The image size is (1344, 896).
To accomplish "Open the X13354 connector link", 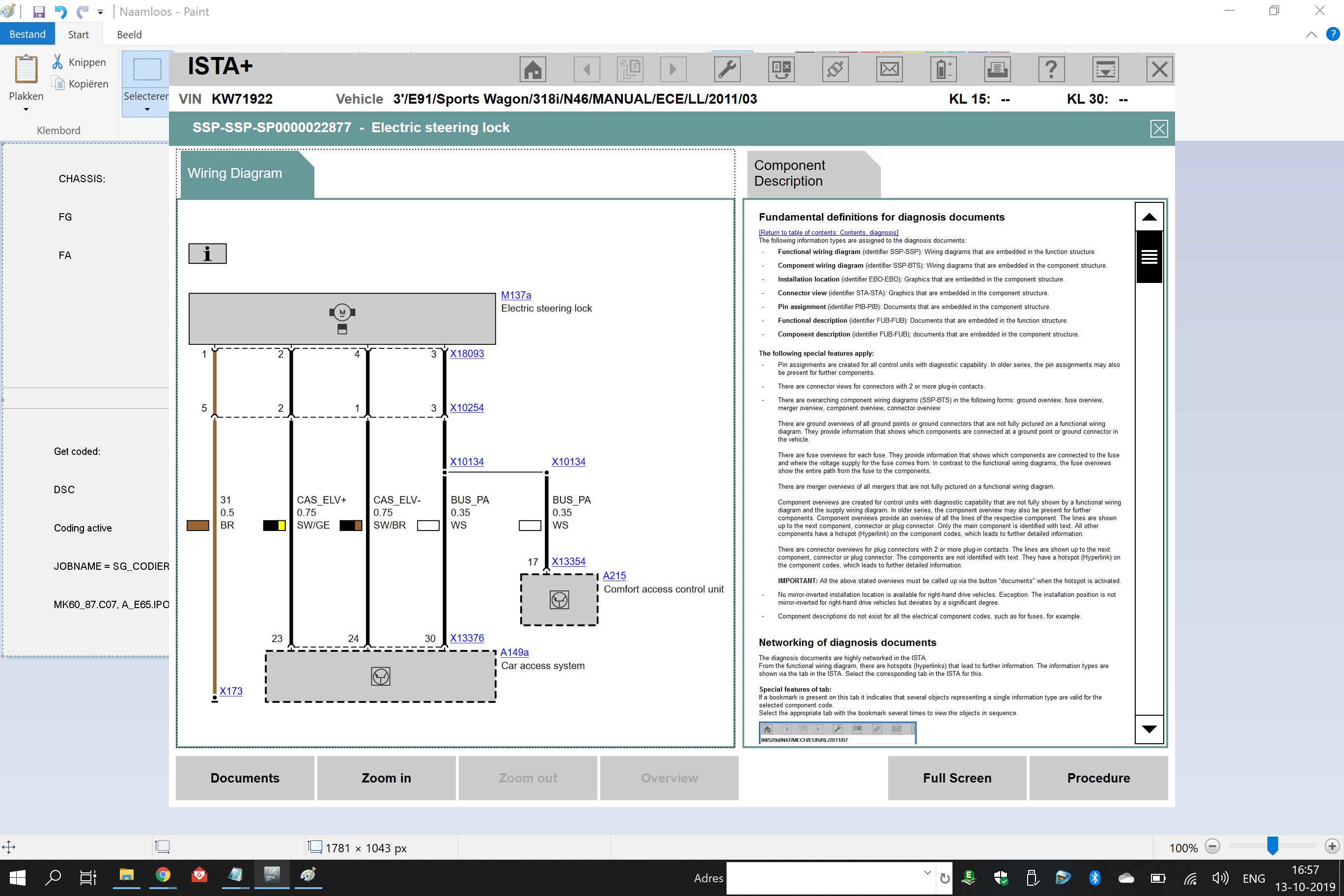I will [x=568, y=561].
